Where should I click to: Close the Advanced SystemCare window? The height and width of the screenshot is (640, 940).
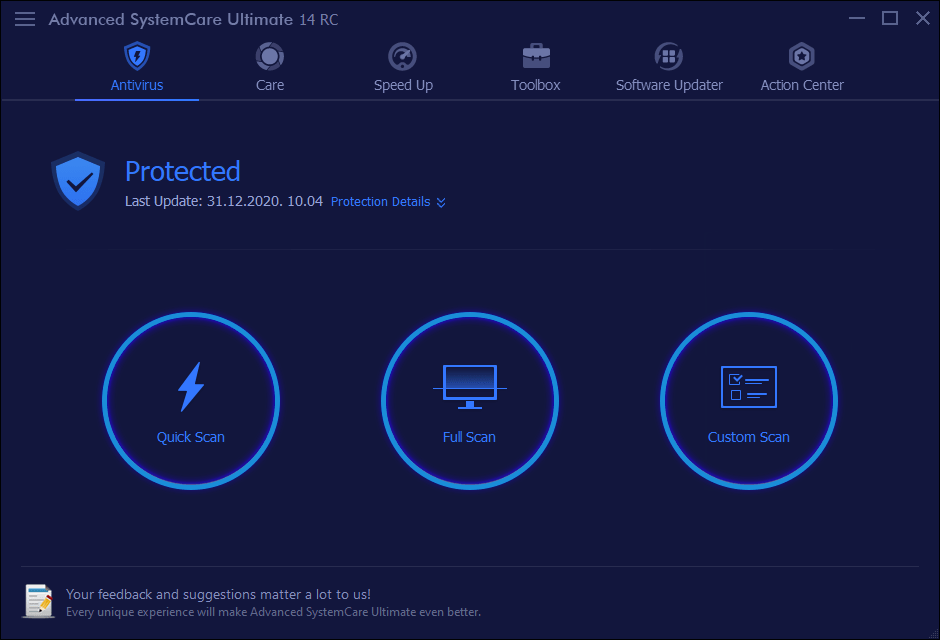click(x=923, y=19)
